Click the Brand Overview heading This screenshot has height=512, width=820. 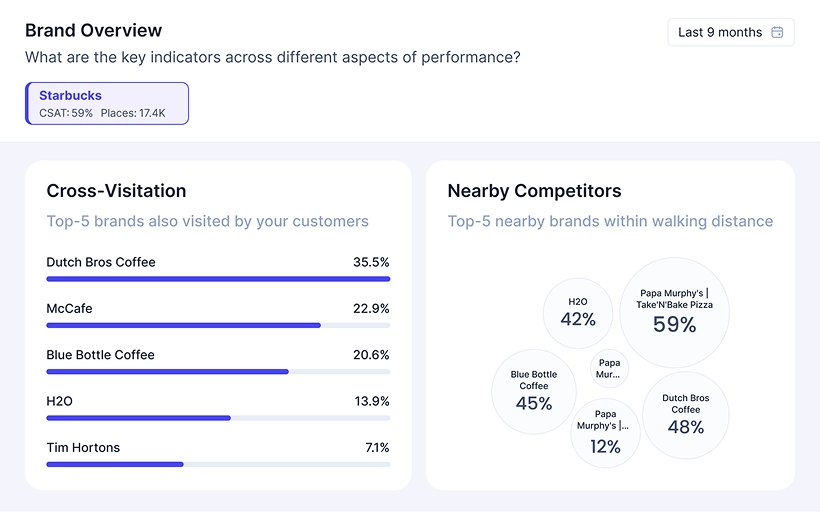tap(93, 31)
